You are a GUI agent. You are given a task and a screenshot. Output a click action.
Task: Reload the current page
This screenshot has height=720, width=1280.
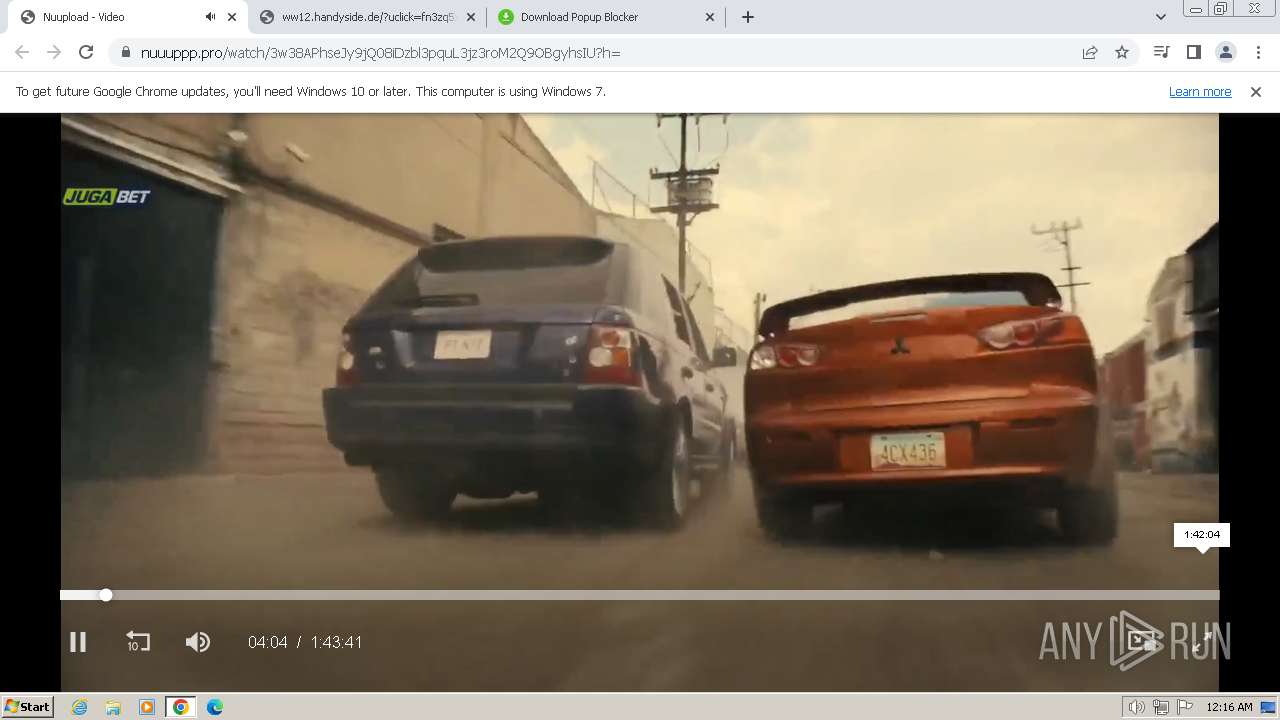pos(86,52)
